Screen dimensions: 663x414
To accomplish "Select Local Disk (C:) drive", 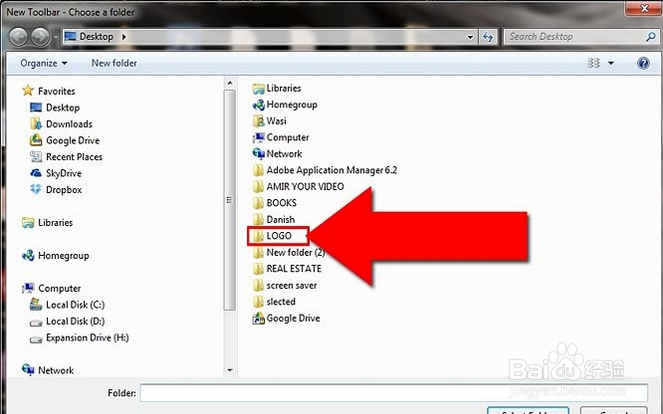I will click(x=75, y=305).
